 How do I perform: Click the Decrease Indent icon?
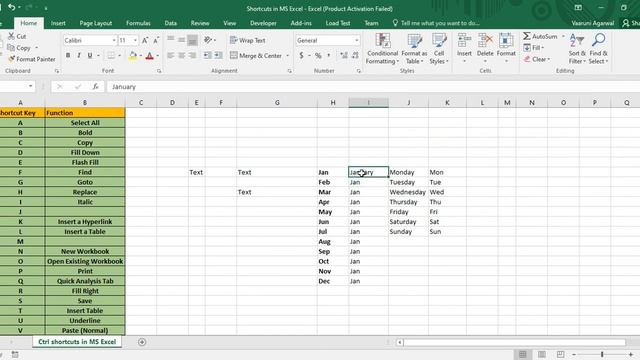pyautogui.click(x=208, y=56)
